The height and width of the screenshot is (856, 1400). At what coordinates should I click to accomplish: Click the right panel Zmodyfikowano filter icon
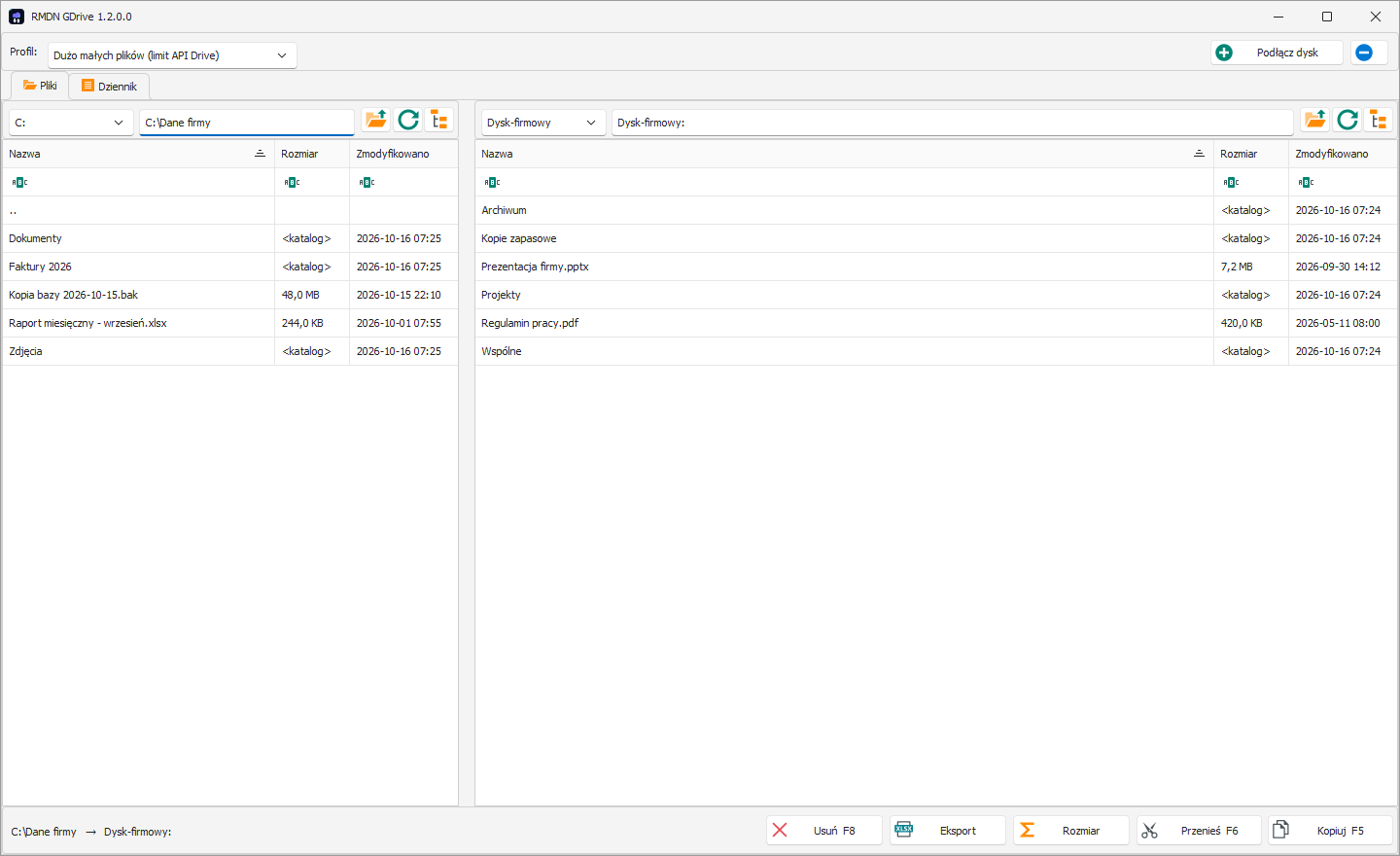(x=1306, y=182)
